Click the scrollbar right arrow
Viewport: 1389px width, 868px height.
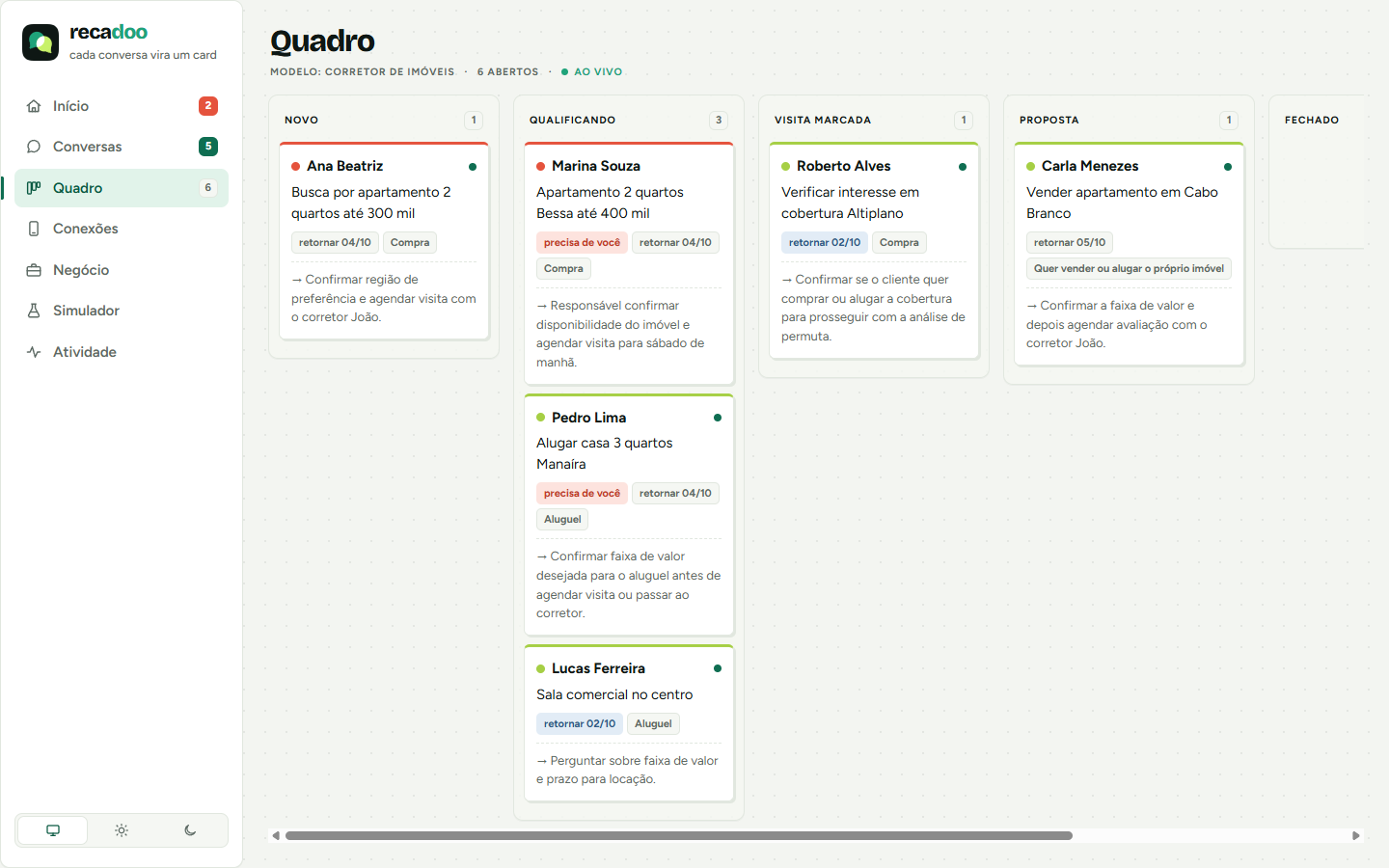1356,836
